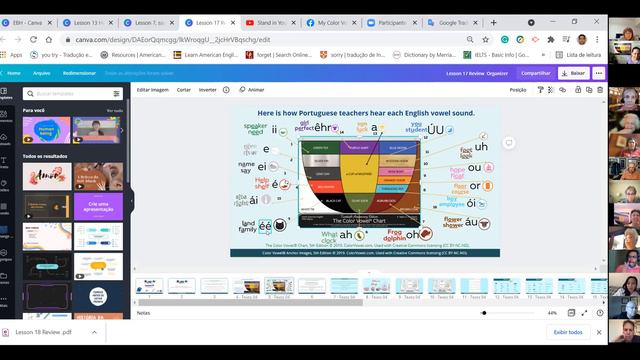
Task: Open the Arquivo menu
Action: pos(42,73)
